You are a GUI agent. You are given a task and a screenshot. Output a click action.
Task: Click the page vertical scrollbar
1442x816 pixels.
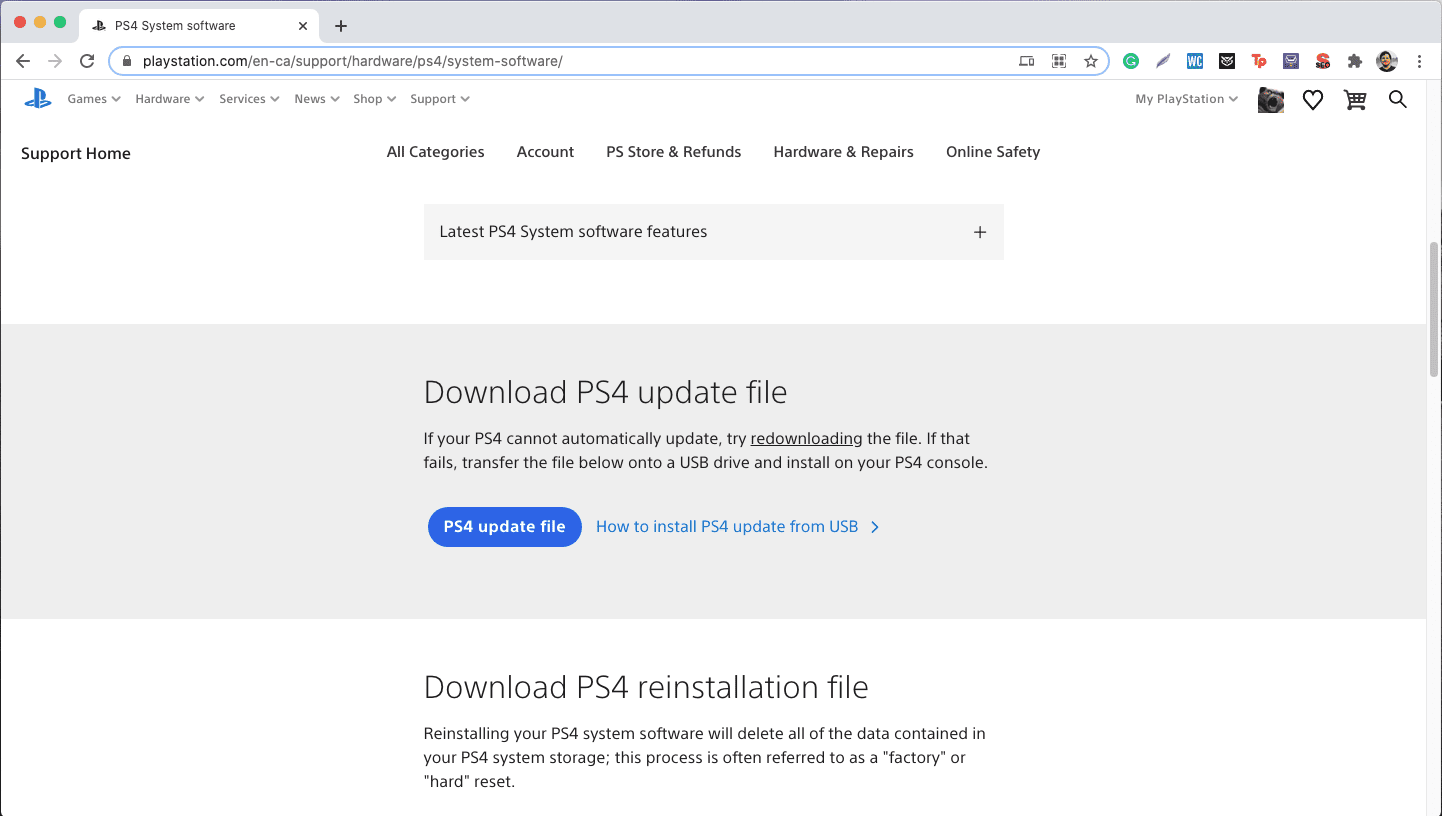[x=1435, y=309]
